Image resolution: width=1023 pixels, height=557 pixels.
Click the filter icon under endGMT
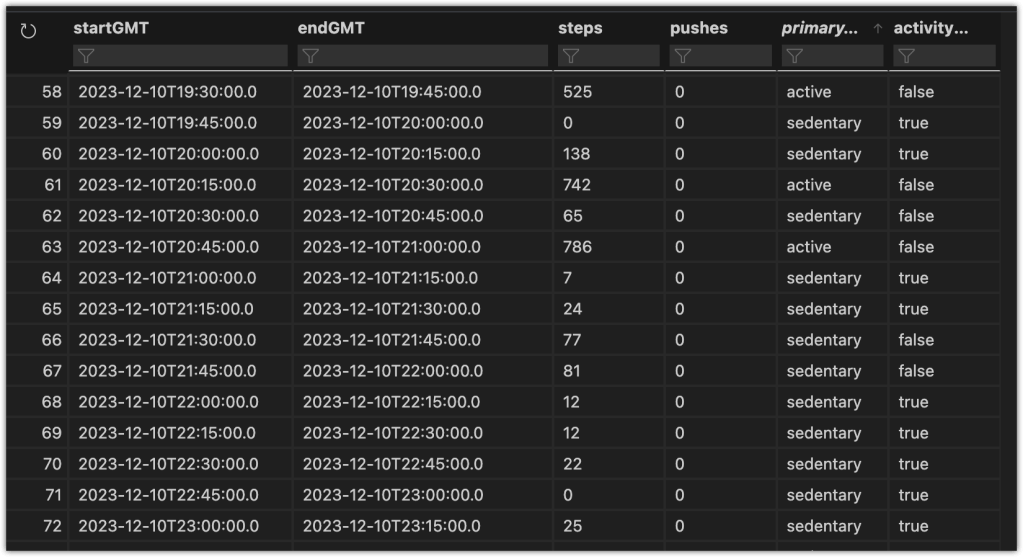coord(310,56)
